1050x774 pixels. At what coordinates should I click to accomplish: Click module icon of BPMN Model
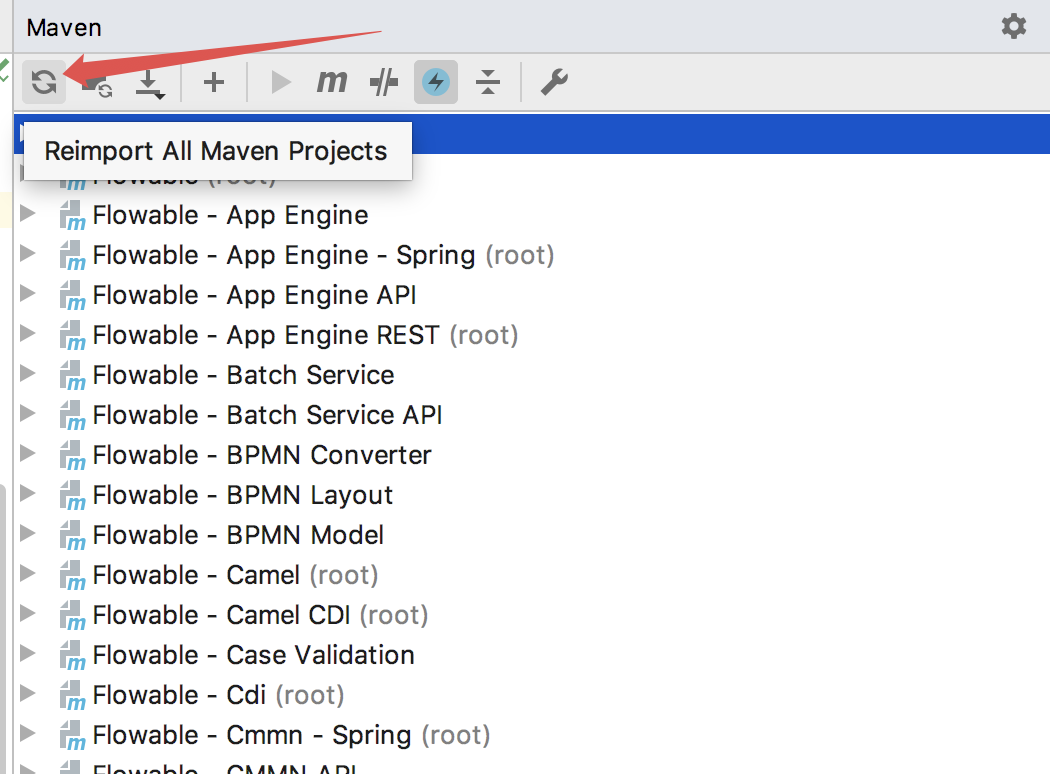click(72, 536)
